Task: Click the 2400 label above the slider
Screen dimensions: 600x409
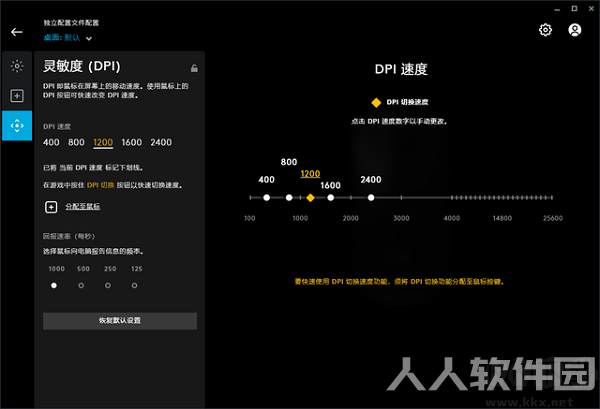Action: tap(371, 179)
